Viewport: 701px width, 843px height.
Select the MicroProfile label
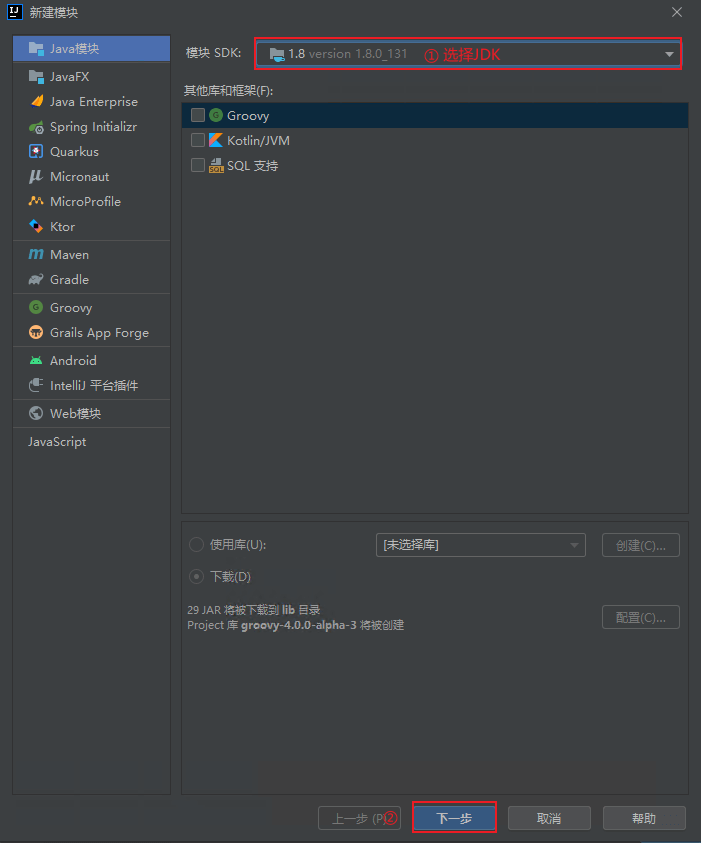pos(85,202)
